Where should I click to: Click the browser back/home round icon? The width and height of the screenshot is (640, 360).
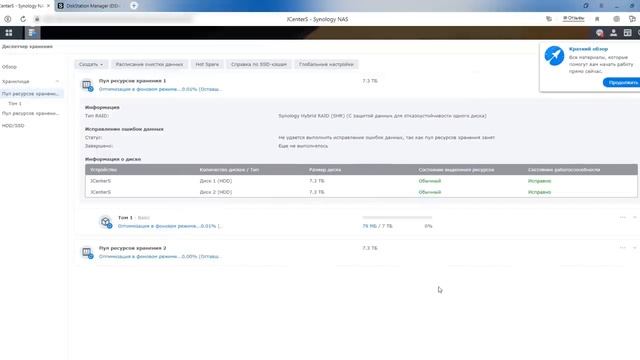pos(7,19)
